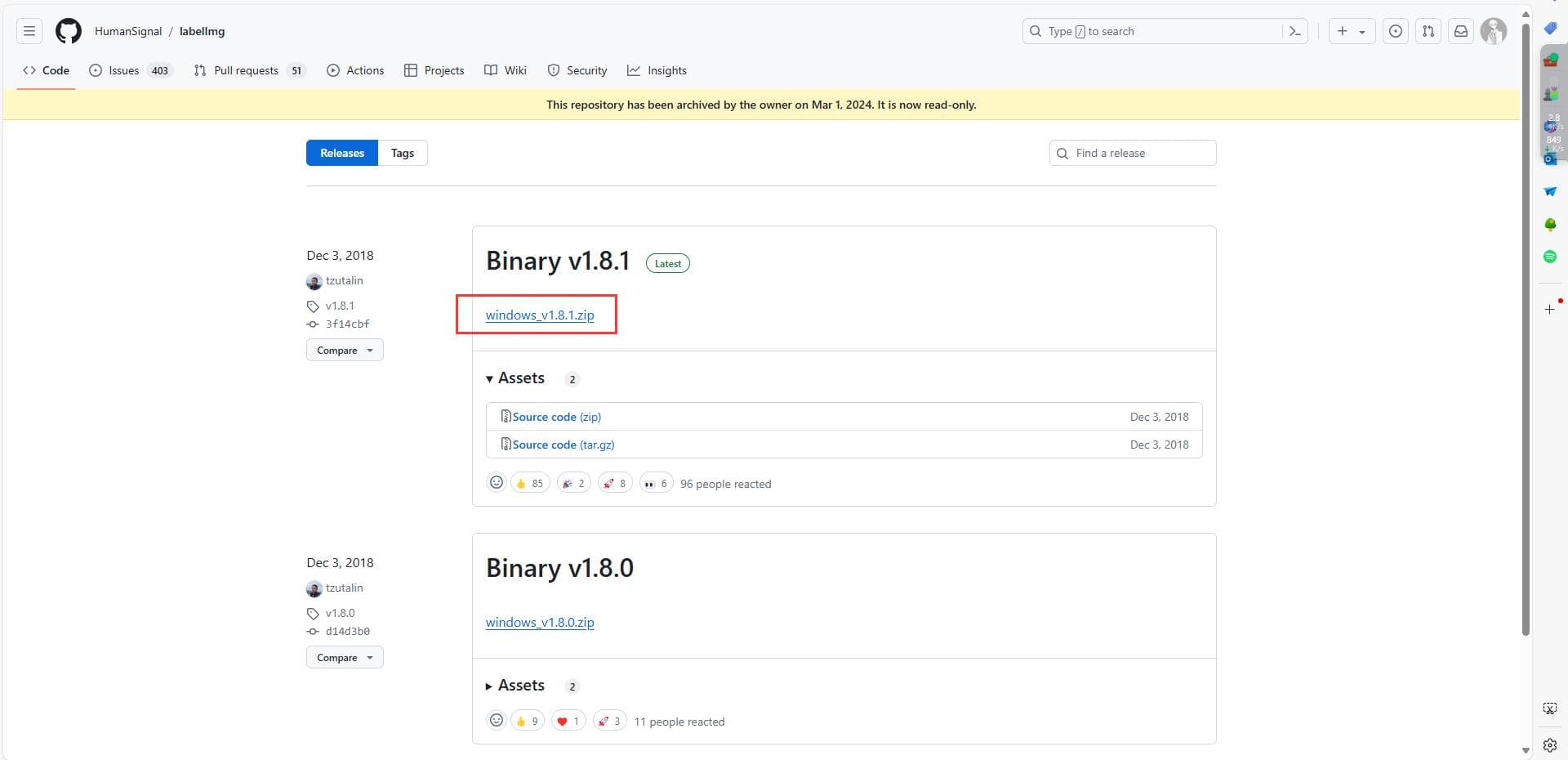Open the Issues tab
The image size is (1568, 760).
point(131,70)
